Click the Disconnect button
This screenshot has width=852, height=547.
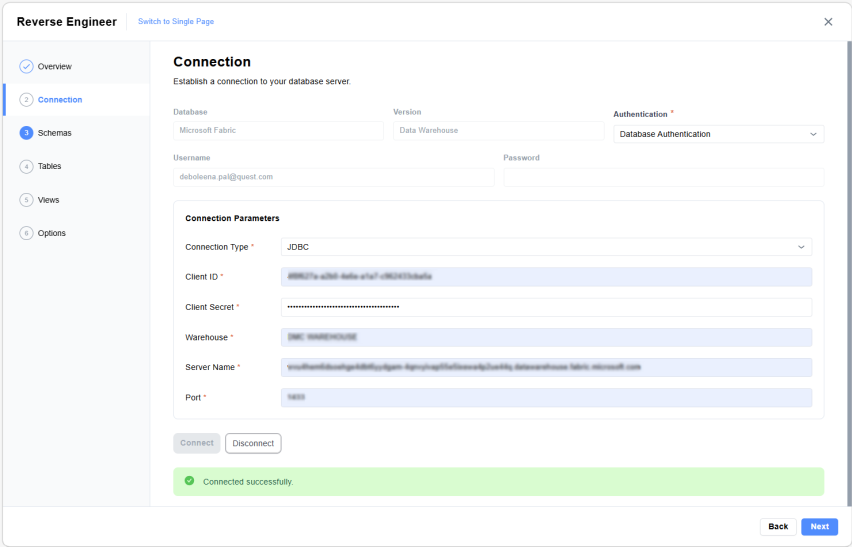click(253, 443)
